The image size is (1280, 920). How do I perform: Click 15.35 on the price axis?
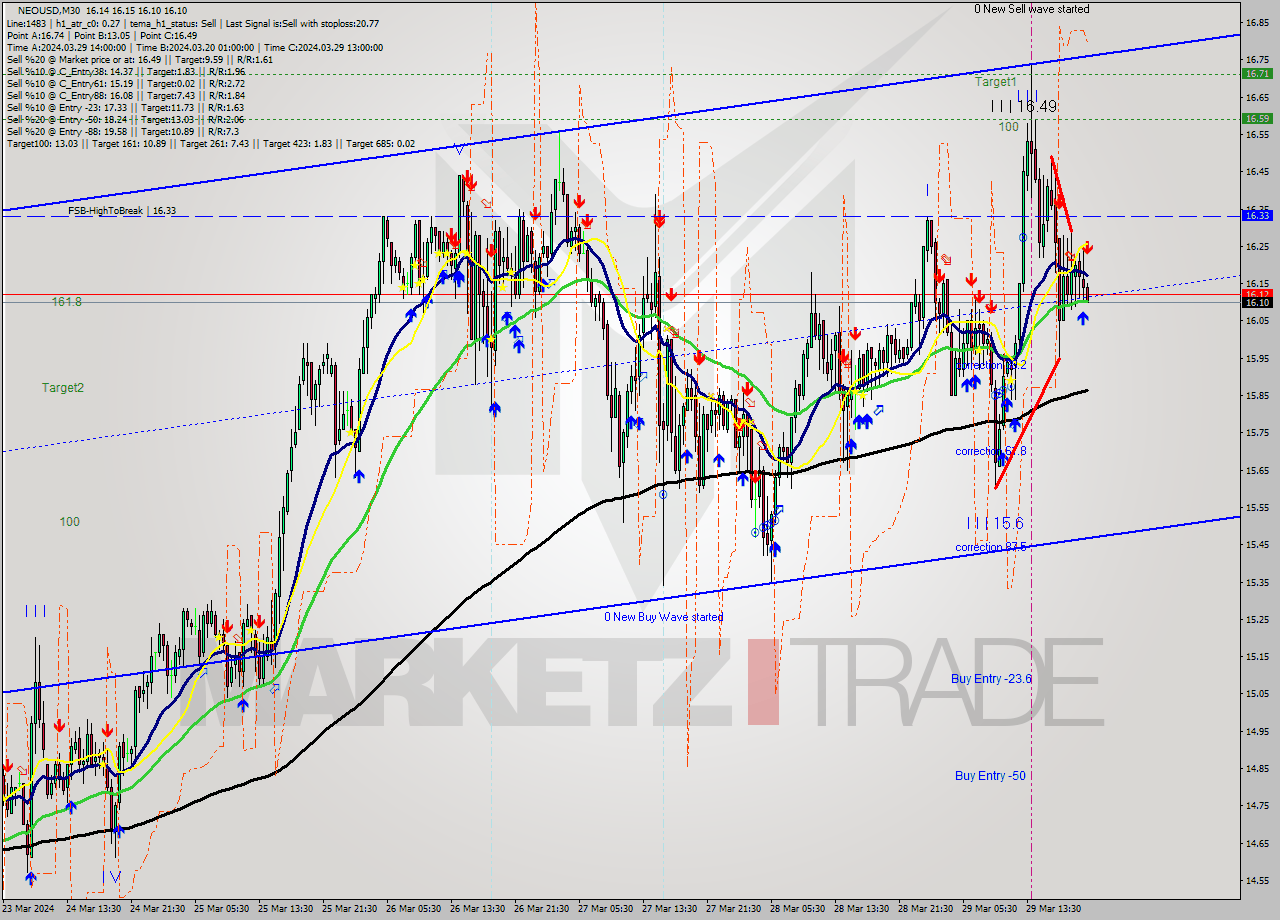coord(1257,582)
